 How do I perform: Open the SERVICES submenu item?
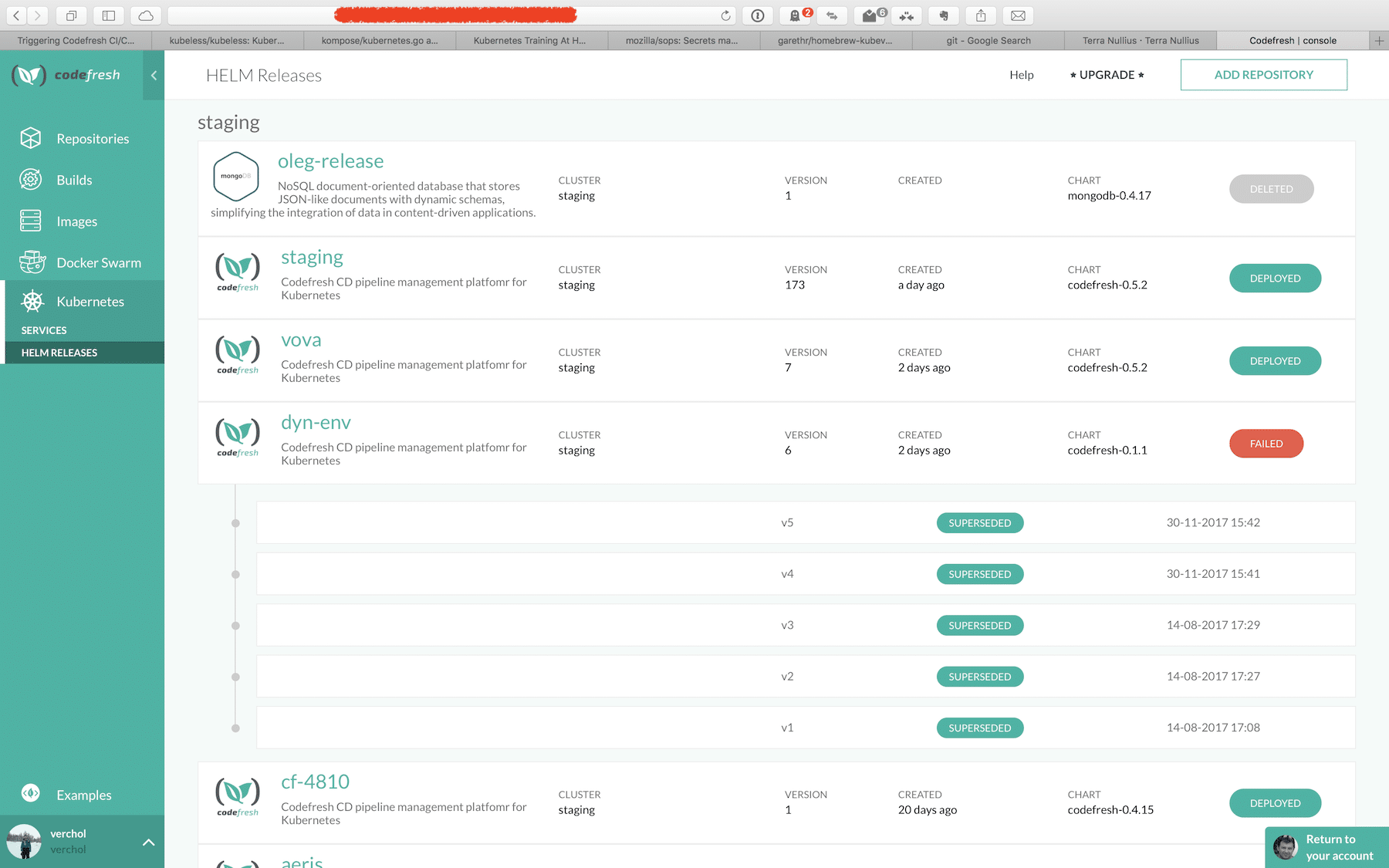tap(44, 330)
